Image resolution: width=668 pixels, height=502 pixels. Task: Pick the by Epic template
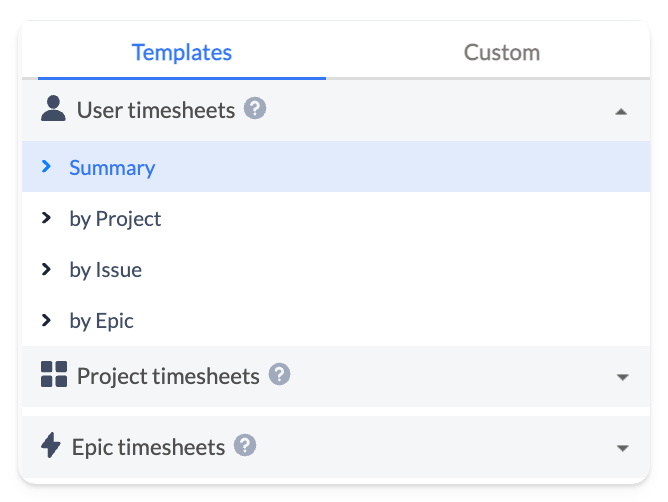(101, 321)
